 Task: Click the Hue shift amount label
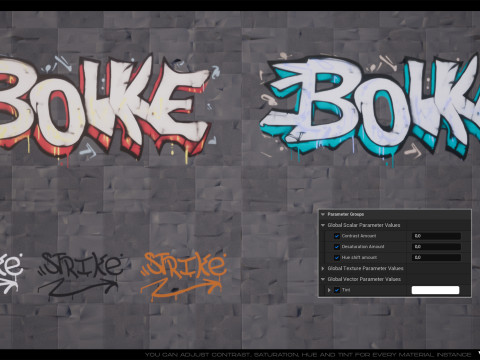[x=359, y=257]
